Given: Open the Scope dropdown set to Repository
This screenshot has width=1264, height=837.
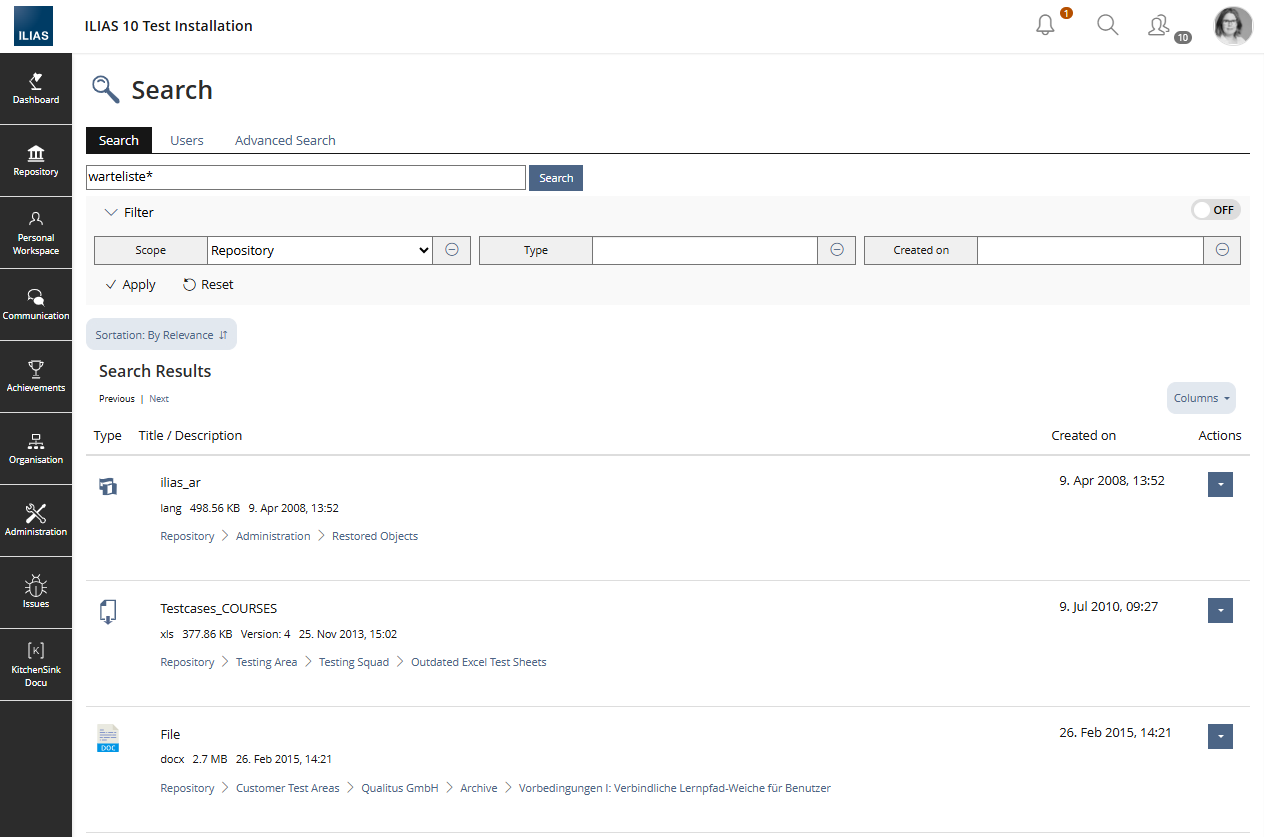Looking at the screenshot, I should coord(319,250).
